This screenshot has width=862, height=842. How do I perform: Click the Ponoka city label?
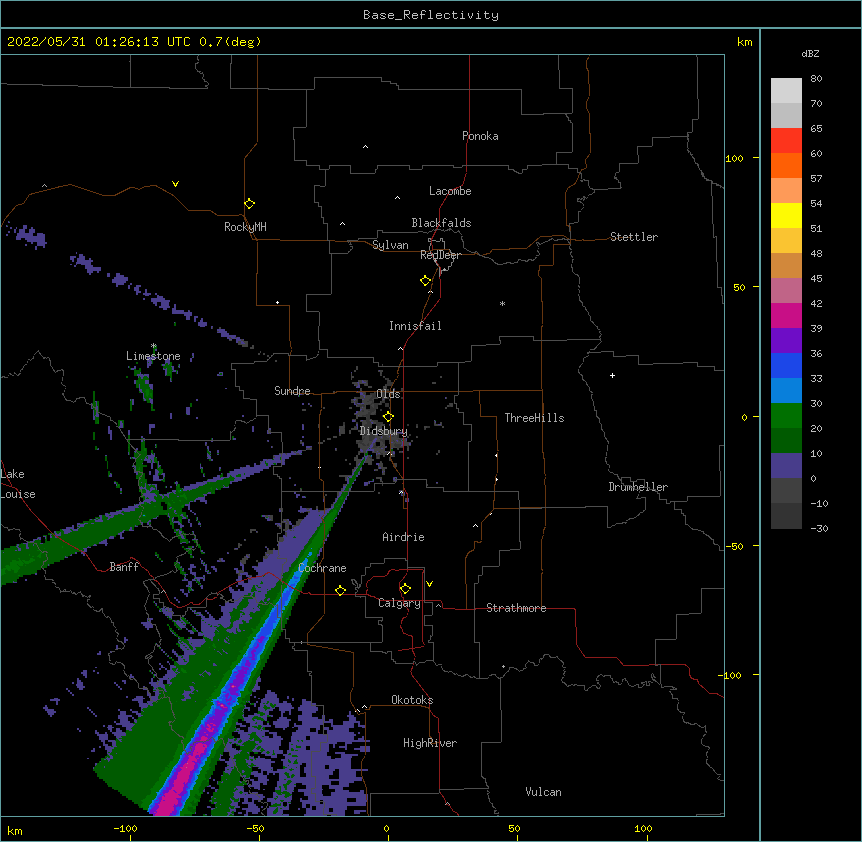pyautogui.click(x=480, y=136)
